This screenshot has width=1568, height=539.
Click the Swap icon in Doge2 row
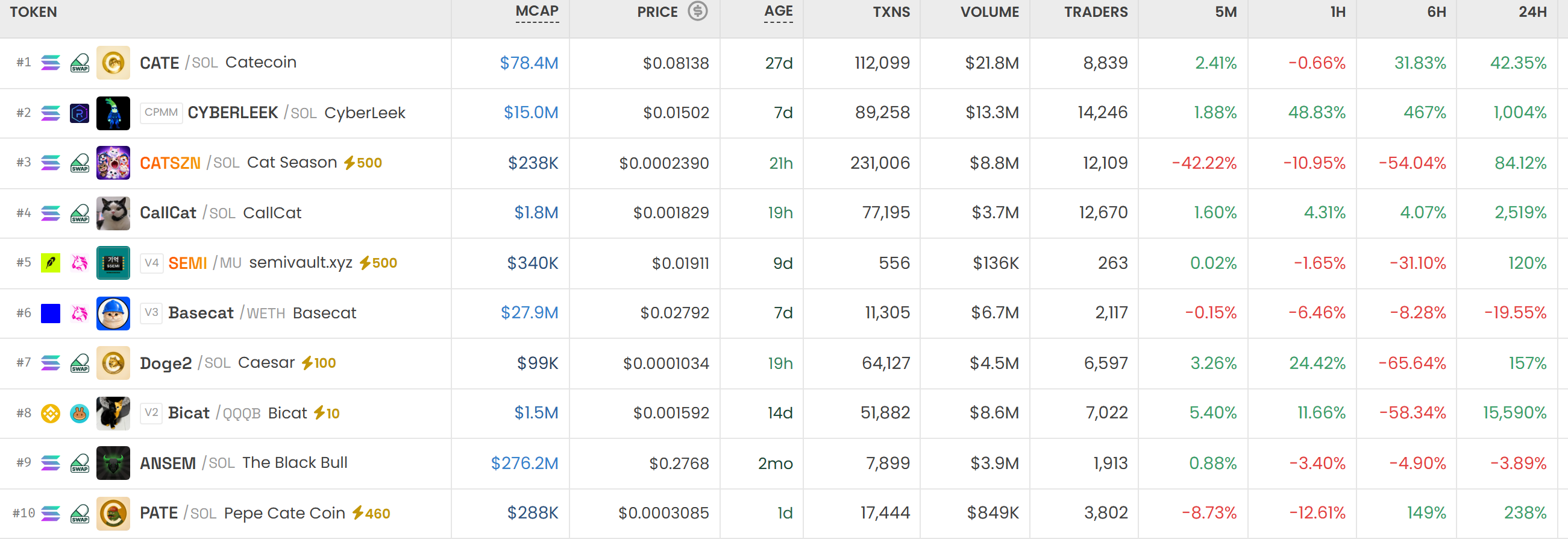tap(80, 363)
